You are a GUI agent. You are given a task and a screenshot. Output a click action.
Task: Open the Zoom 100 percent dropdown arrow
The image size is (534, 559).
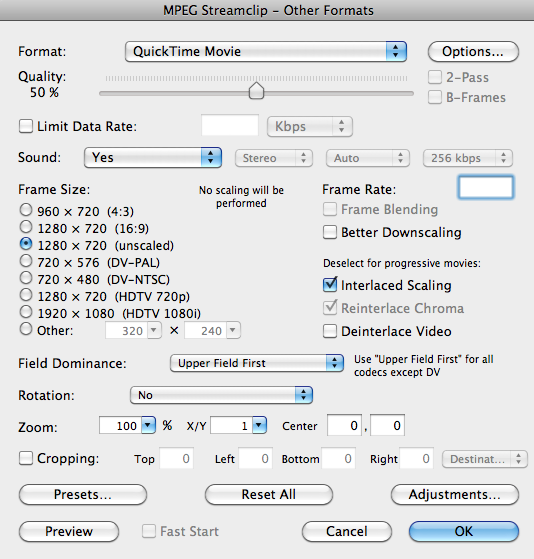pos(148,425)
